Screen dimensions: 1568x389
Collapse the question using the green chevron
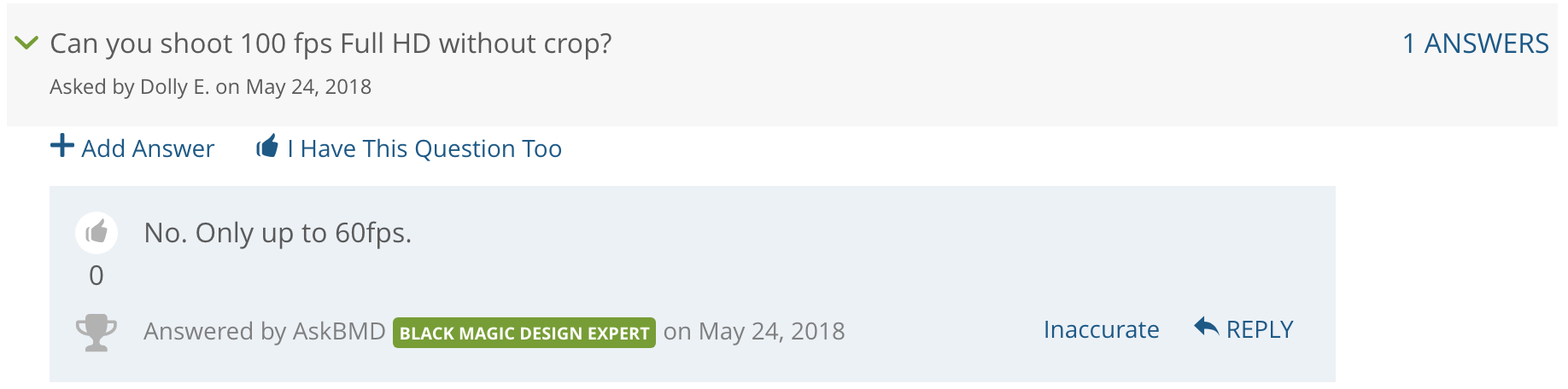(x=27, y=42)
